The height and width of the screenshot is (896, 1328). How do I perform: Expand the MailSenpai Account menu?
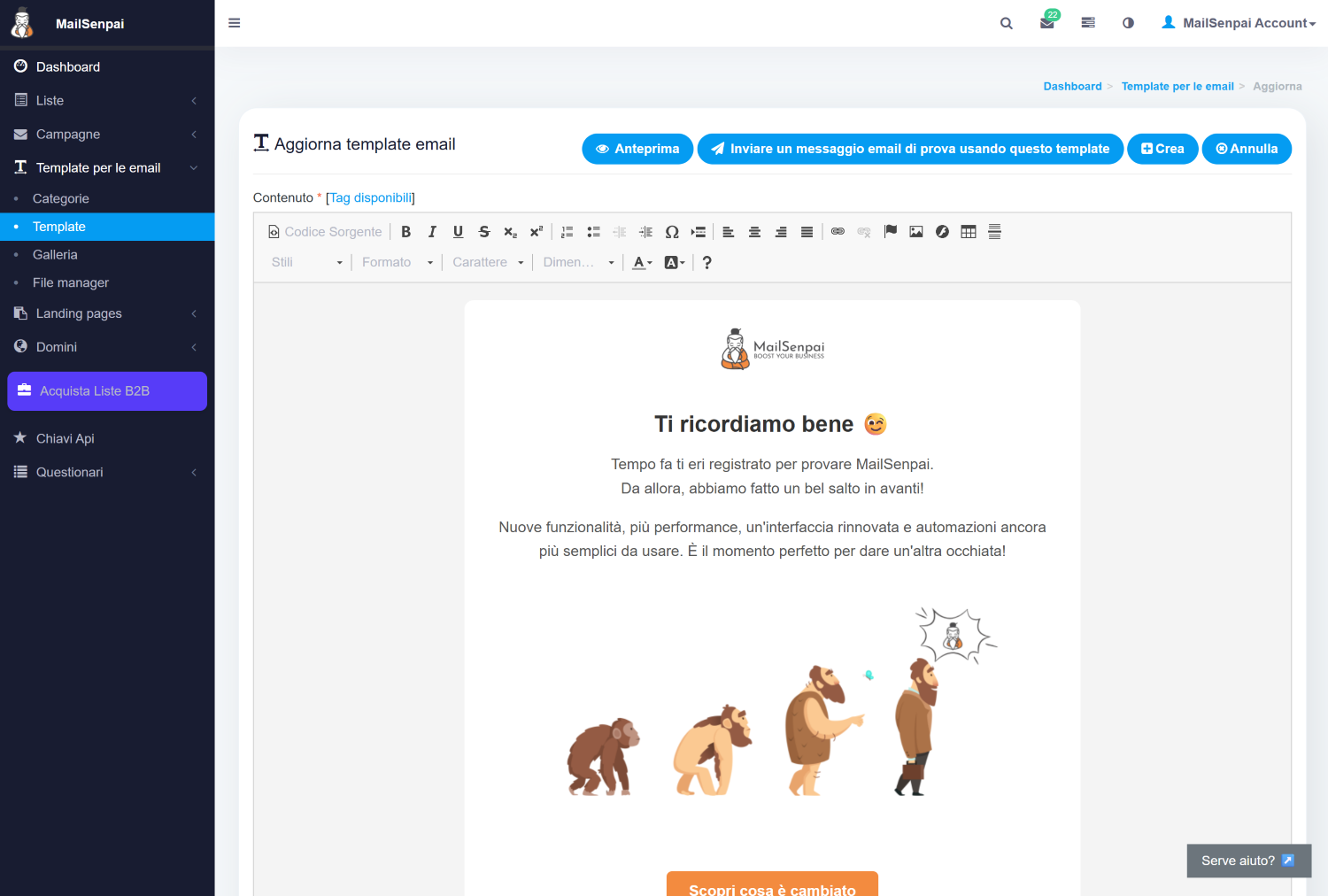1239,23
